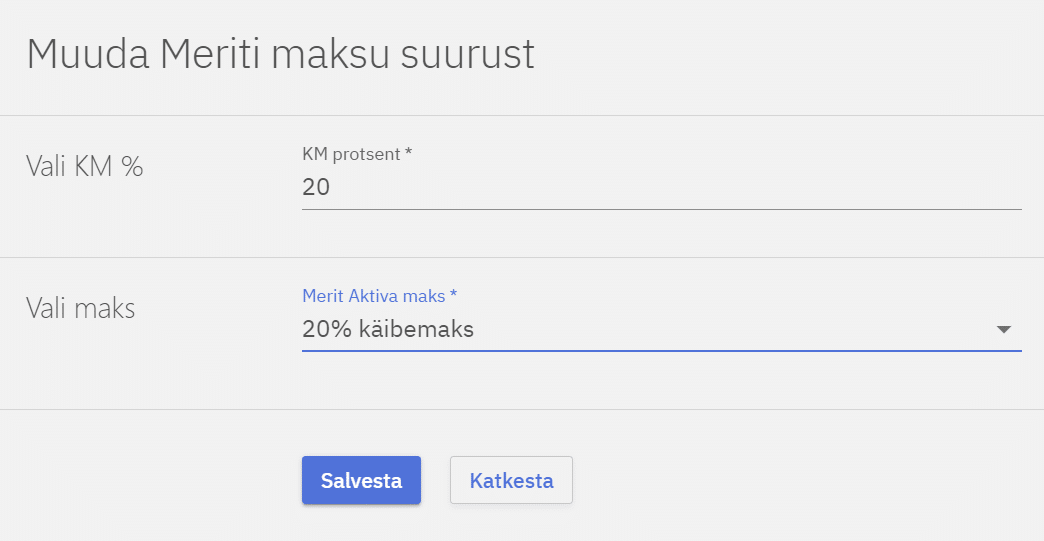Click the asterisk after KM protsent
The height and width of the screenshot is (541, 1044).
point(408,153)
